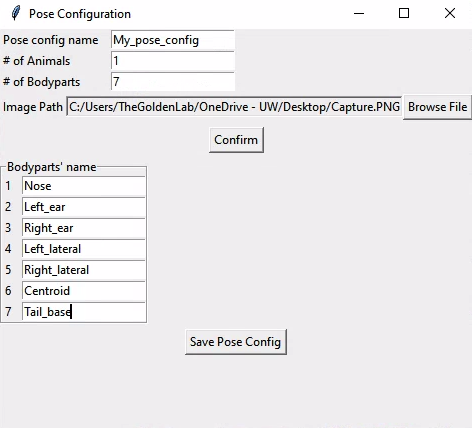Edit bodypart 5 Right_lateral field
This screenshot has height=428, width=472.
[84, 270]
